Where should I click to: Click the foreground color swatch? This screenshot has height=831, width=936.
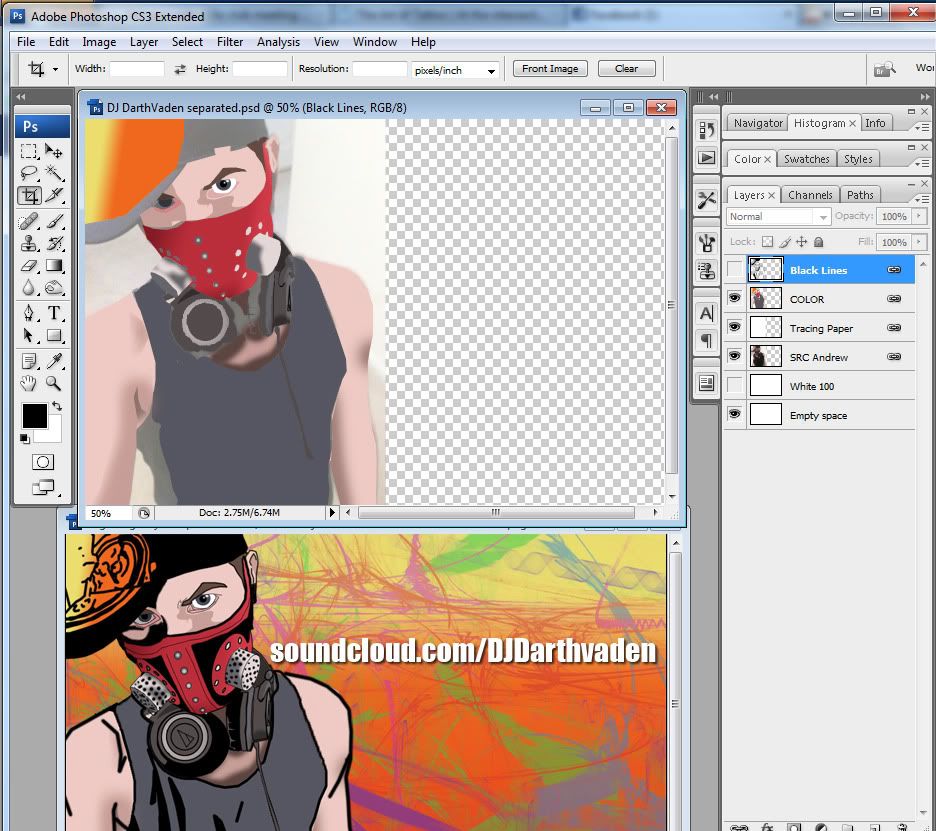point(34,416)
